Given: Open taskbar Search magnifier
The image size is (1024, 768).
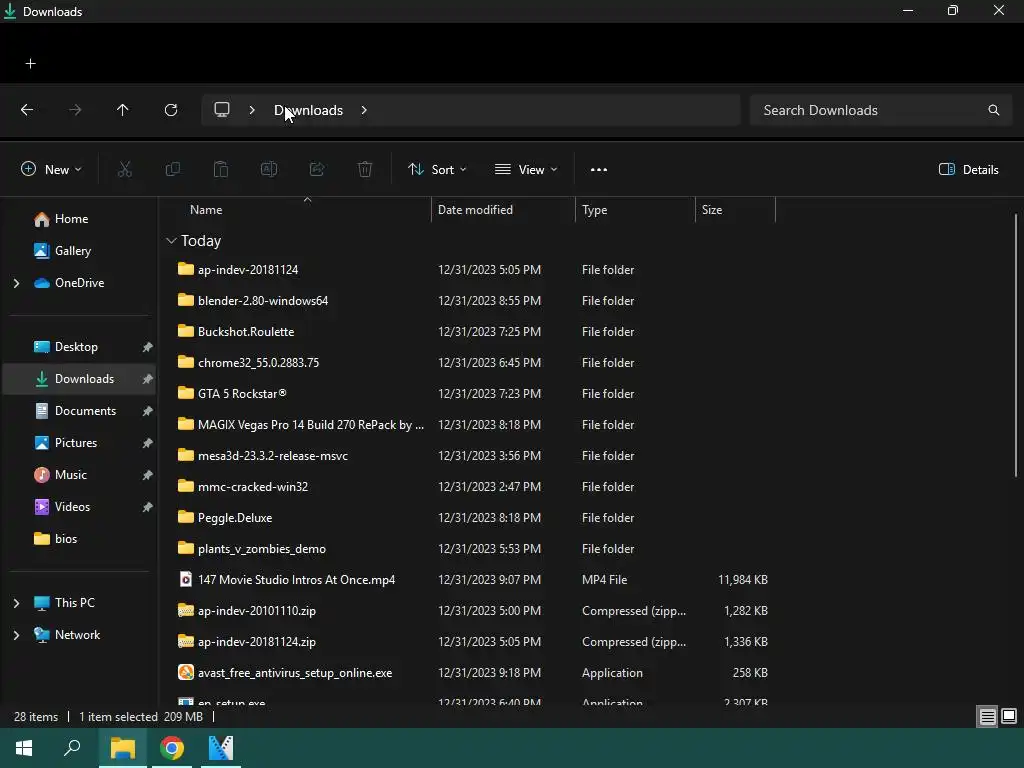Looking at the screenshot, I should coord(72,748).
